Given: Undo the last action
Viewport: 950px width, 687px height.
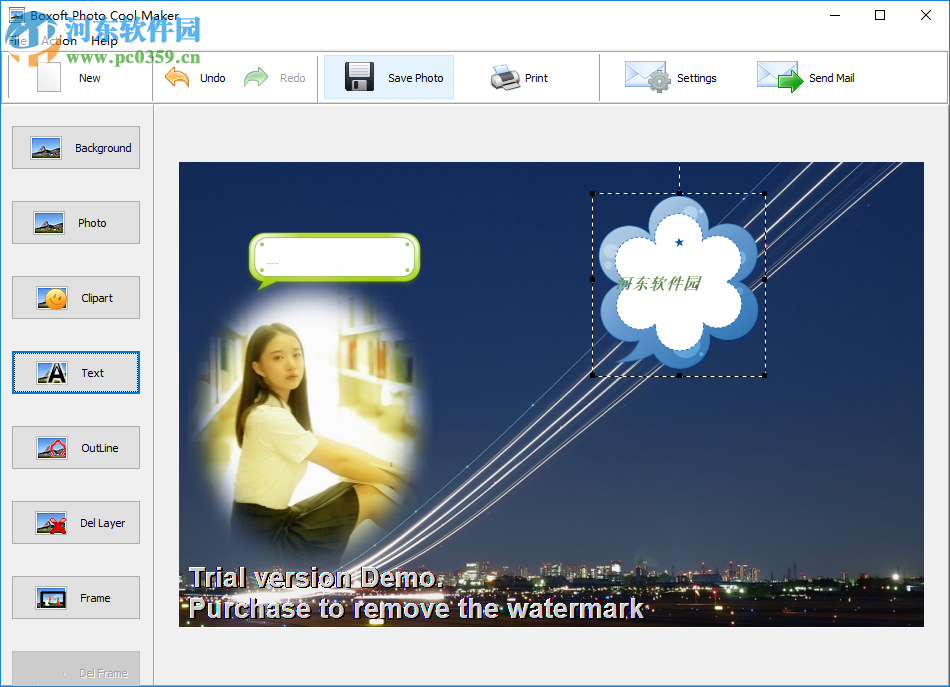Looking at the screenshot, I should point(196,77).
